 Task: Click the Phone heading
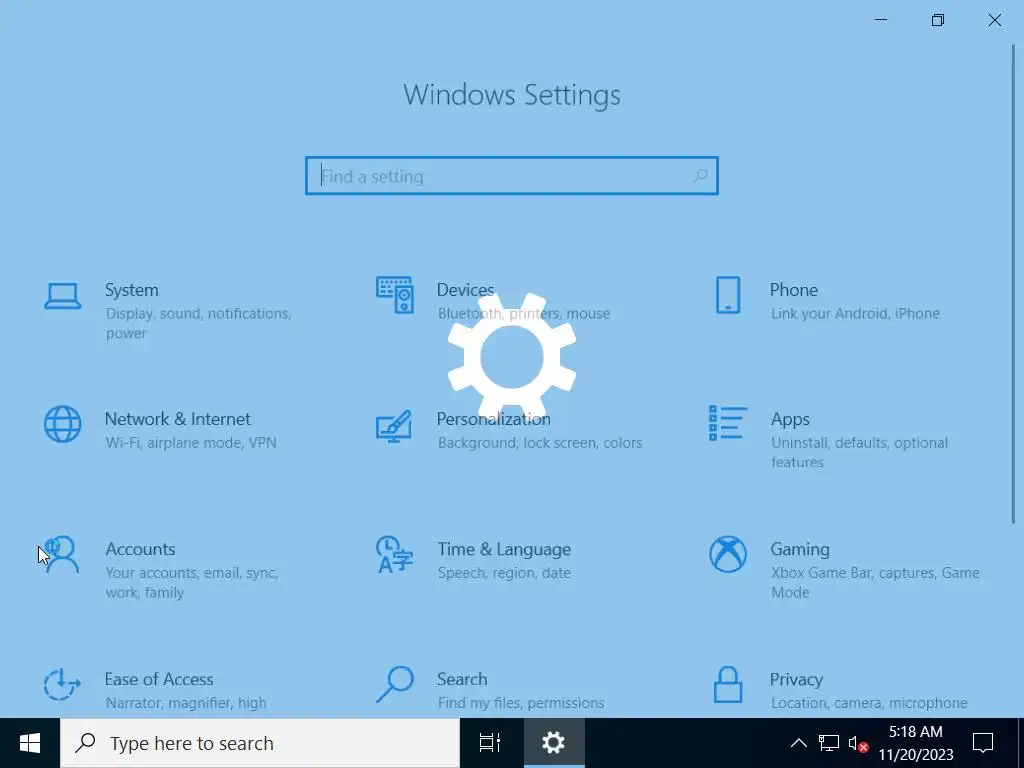pos(793,290)
